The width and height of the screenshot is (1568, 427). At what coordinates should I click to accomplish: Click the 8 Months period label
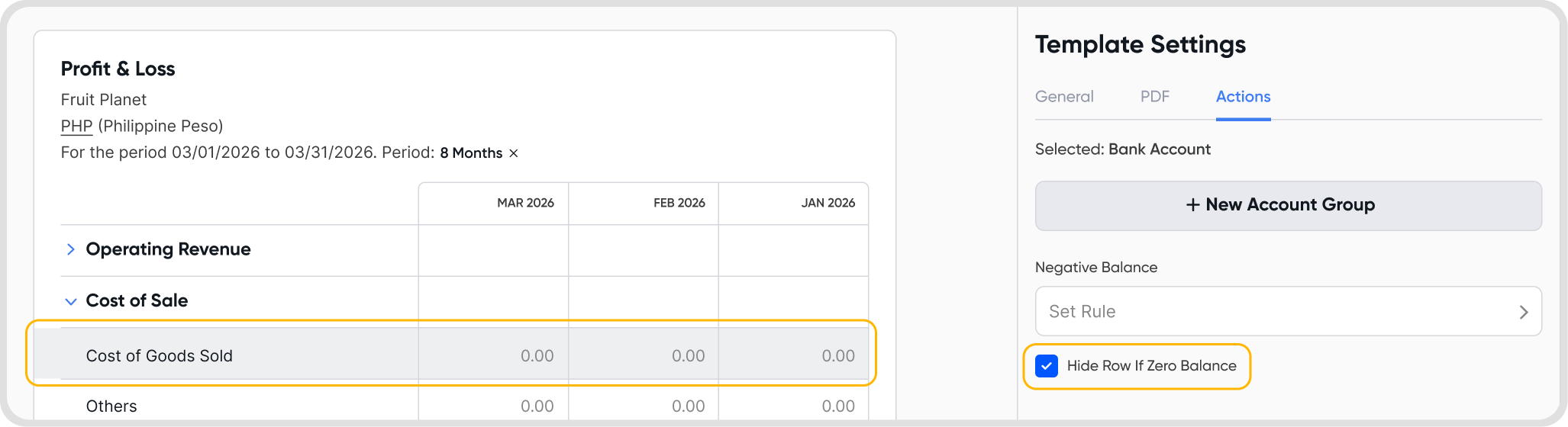(470, 153)
